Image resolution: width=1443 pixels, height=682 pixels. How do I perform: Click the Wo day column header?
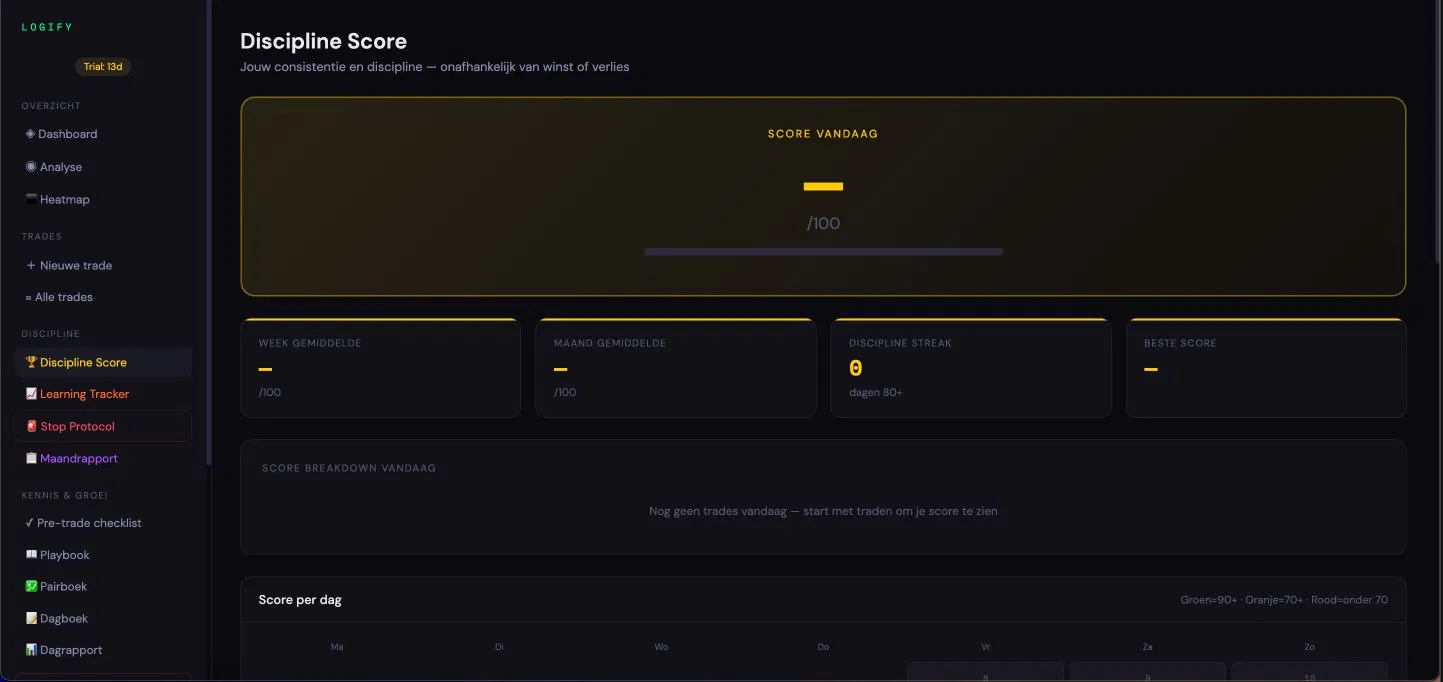click(661, 647)
